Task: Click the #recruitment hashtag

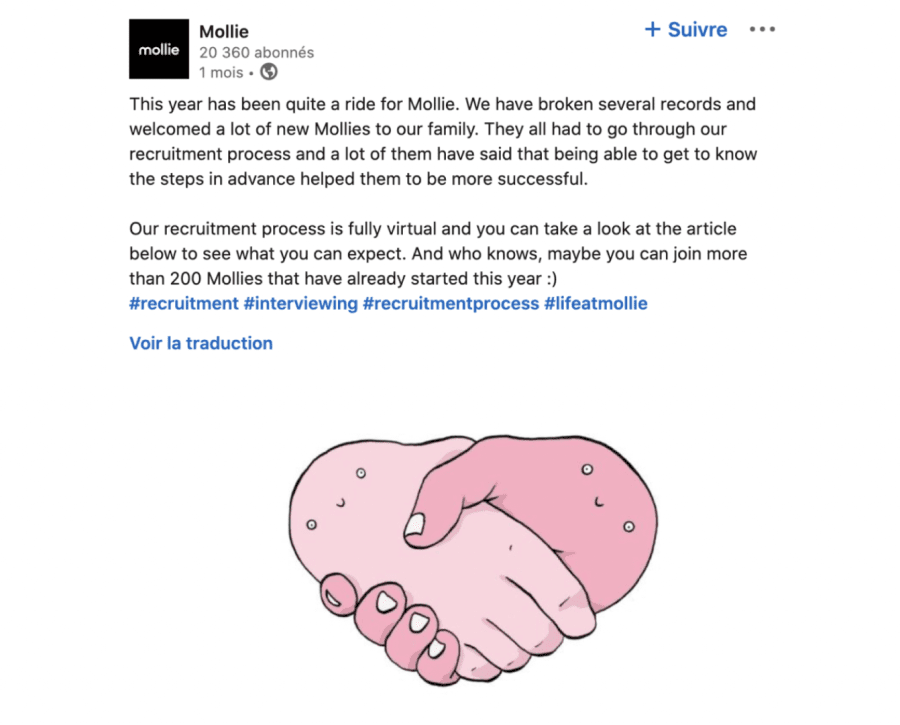Action: tap(184, 303)
